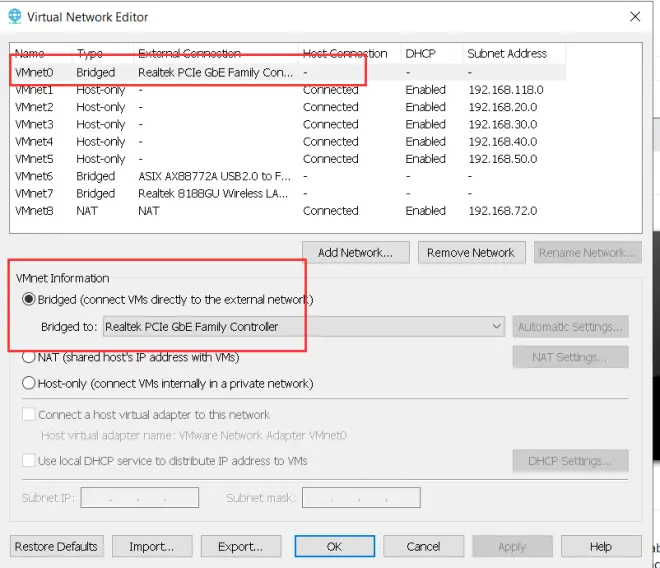Viewport: 660px width, 568px height.
Task: Click the Connected cell in the VMnet2 row
Action: click(x=330, y=107)
